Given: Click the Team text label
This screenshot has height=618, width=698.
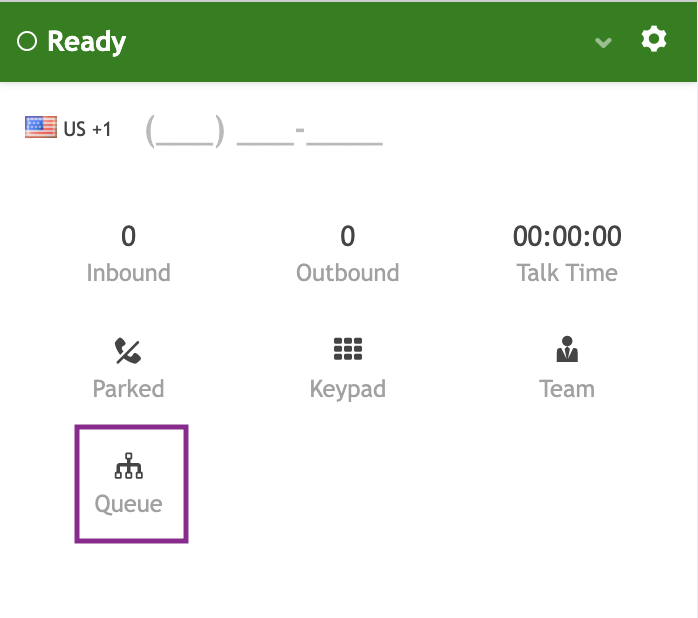Looking at the screenshot, I should 567,389.
